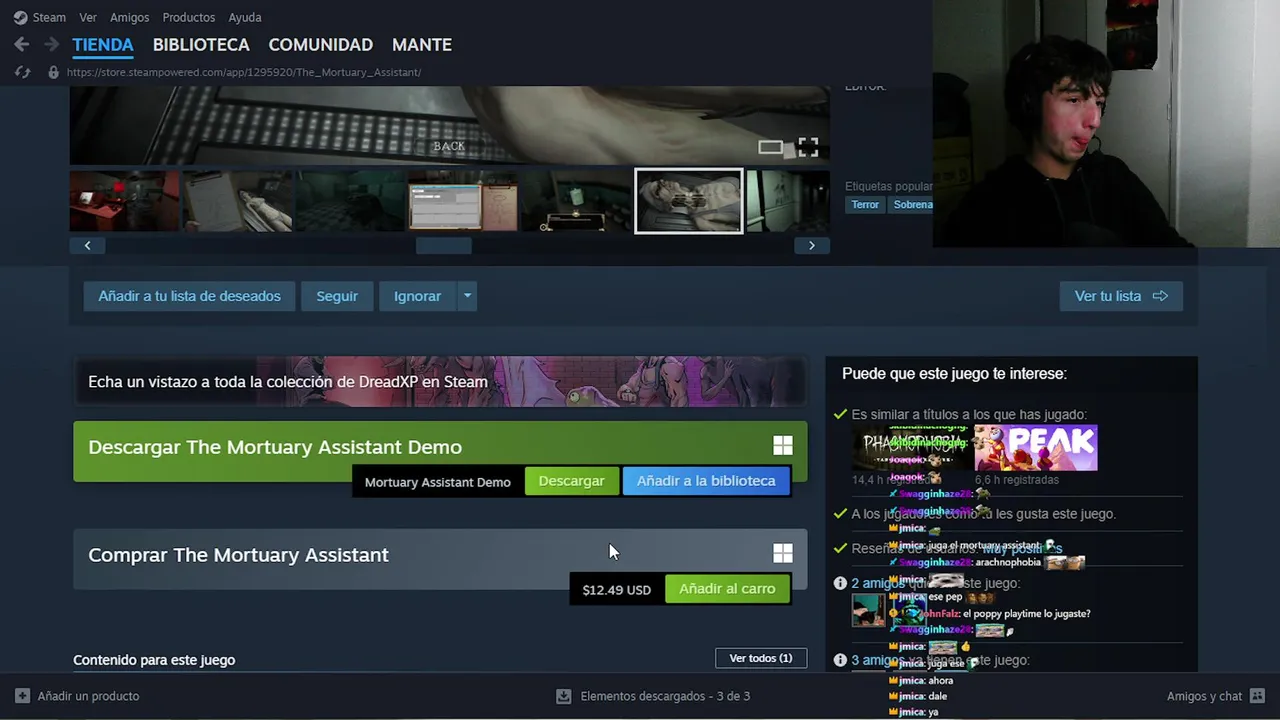The height and width of the screenshot is (720, 1280).
Task: Click the thumbnail strip scrollbar handle
Action: (x=443, y=245)
